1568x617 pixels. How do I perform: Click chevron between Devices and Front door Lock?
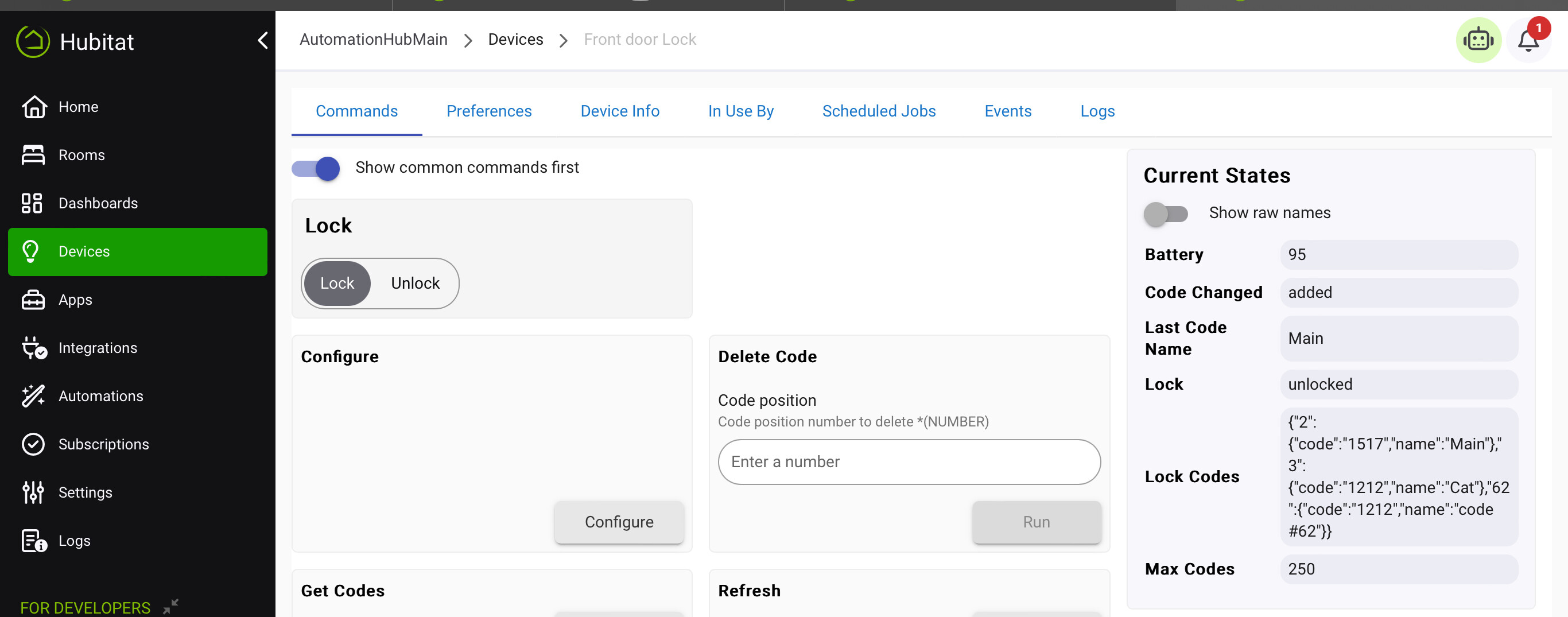[x=564, y=41]
